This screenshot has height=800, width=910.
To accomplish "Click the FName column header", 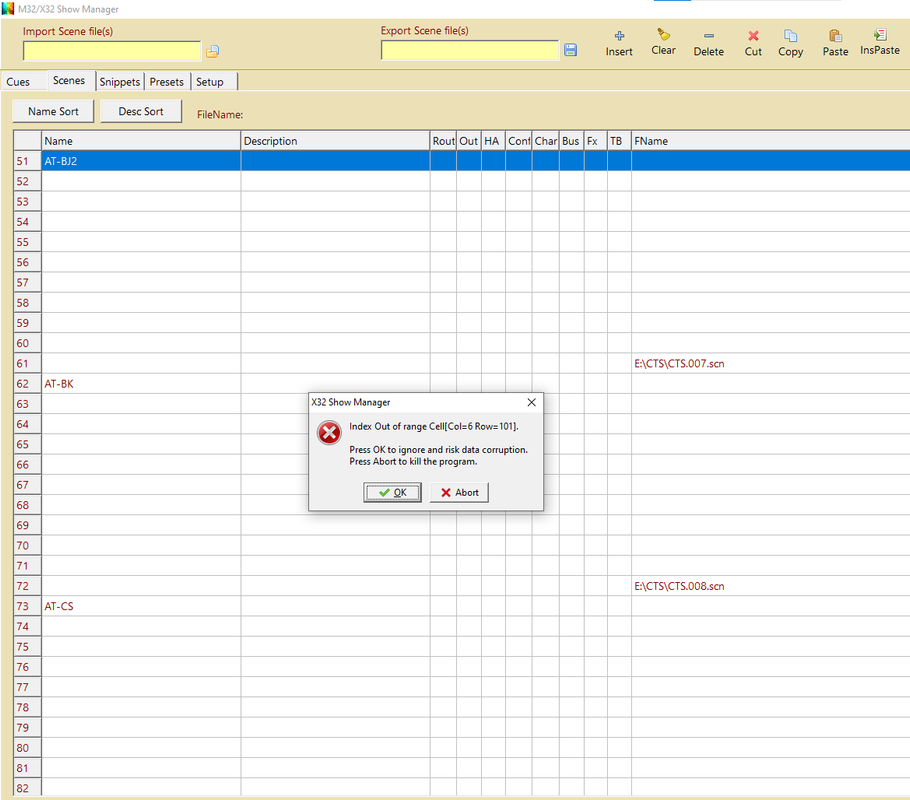I will click(x=771, y=141).
